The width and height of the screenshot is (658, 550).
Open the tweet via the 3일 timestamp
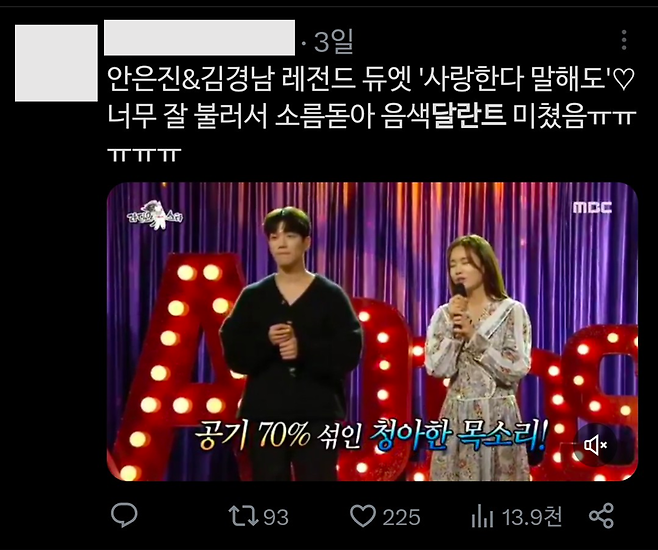(334, 41)
